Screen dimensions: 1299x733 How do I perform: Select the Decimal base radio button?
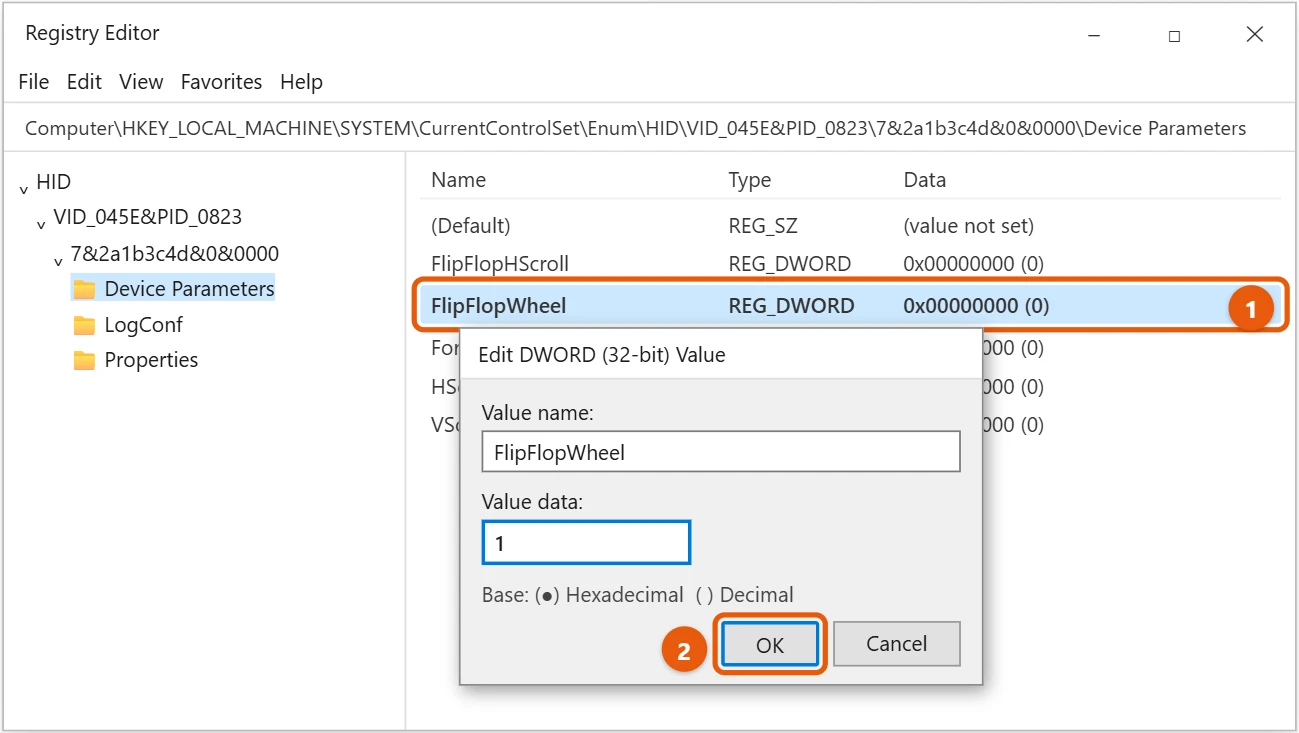(705, 595)
